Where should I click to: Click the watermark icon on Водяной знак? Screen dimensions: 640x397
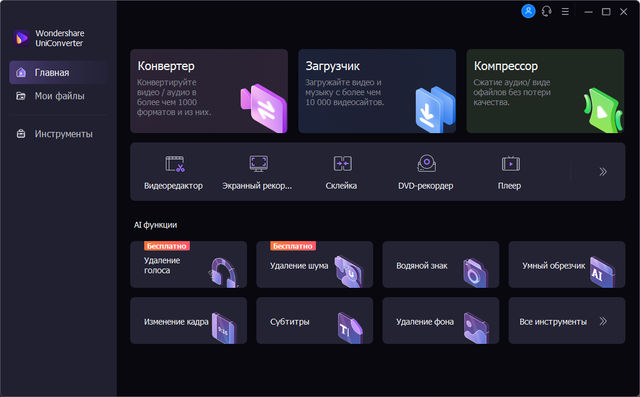pyautogui.click(x=475, y=273)
